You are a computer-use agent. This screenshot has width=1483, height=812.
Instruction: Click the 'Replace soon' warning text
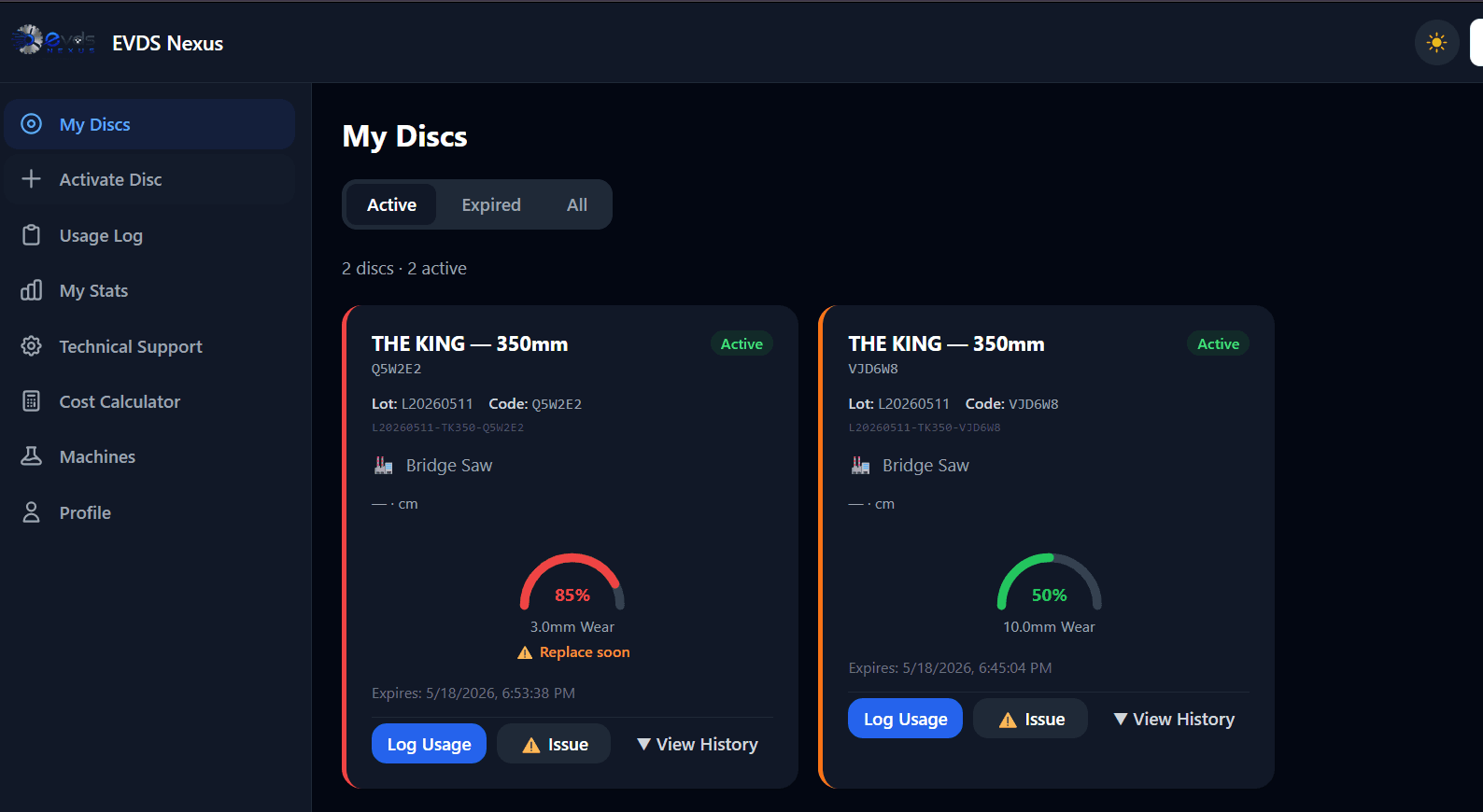click(585, 652)
